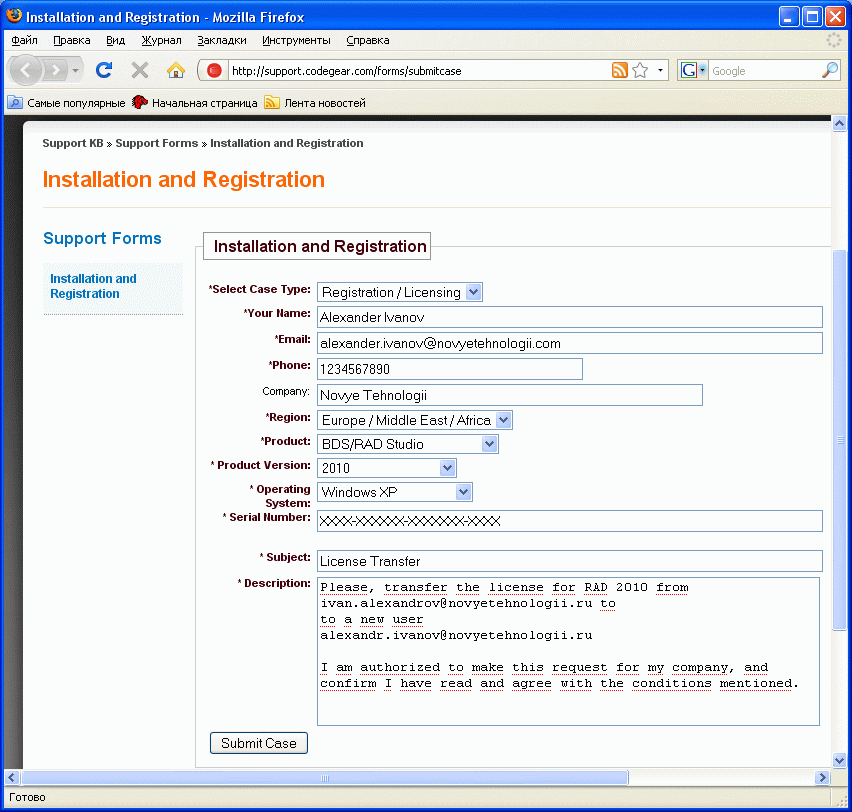Click the vertical scrollbar down arrow
The height and width of the screenshot is (812, 852).
point(839,761)
